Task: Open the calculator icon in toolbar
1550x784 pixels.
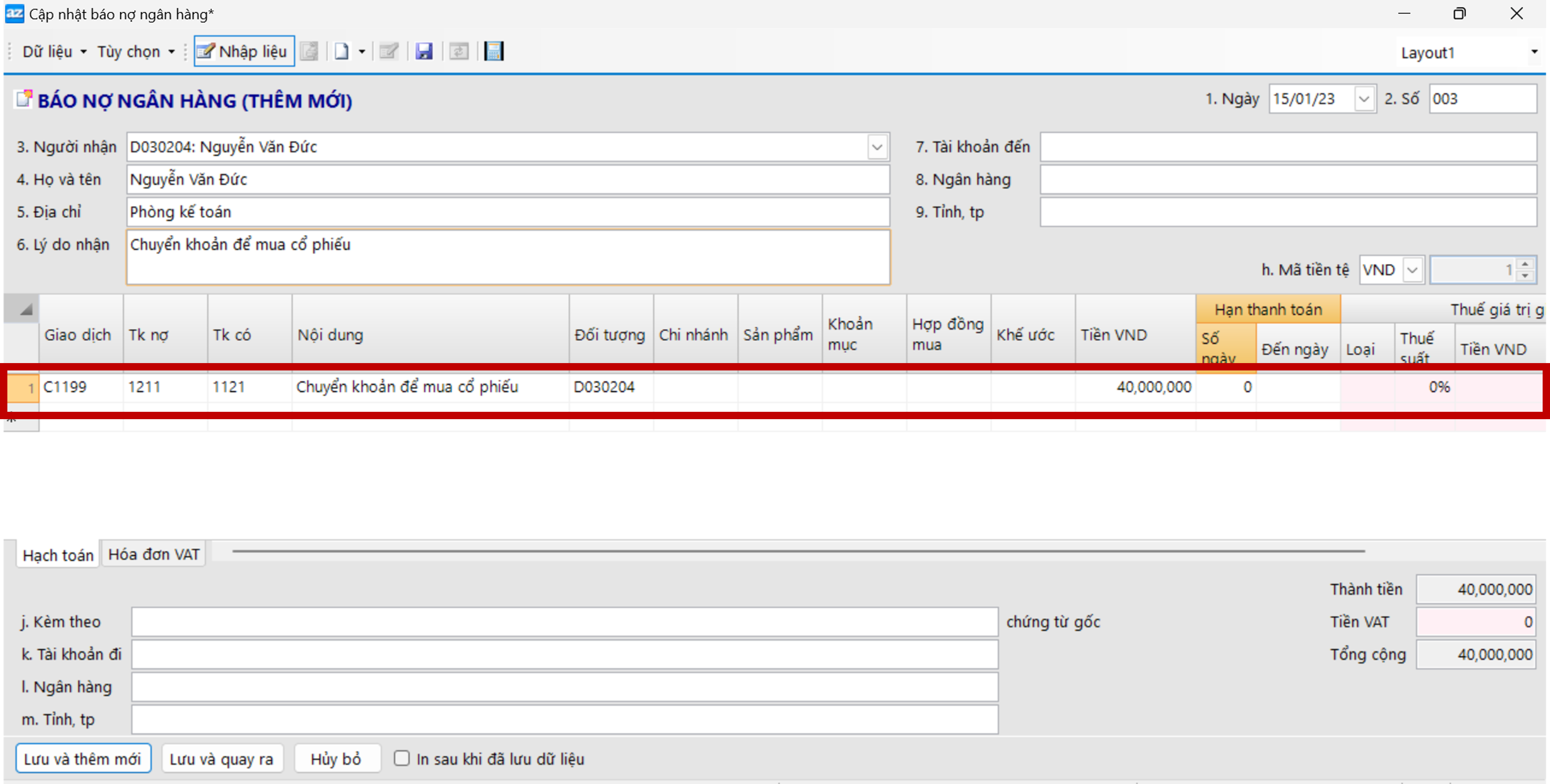Action: pyautogui.click(x=493, y=52)
